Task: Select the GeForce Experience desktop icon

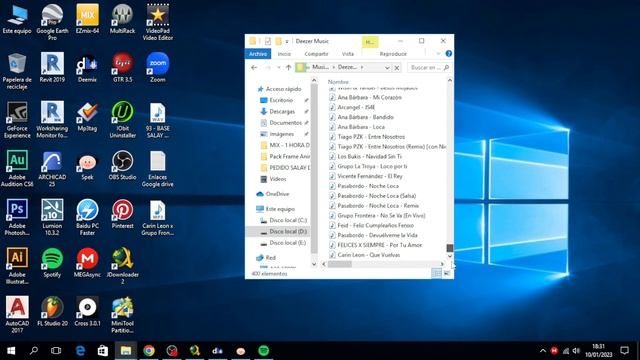Action: pos(17,120)
